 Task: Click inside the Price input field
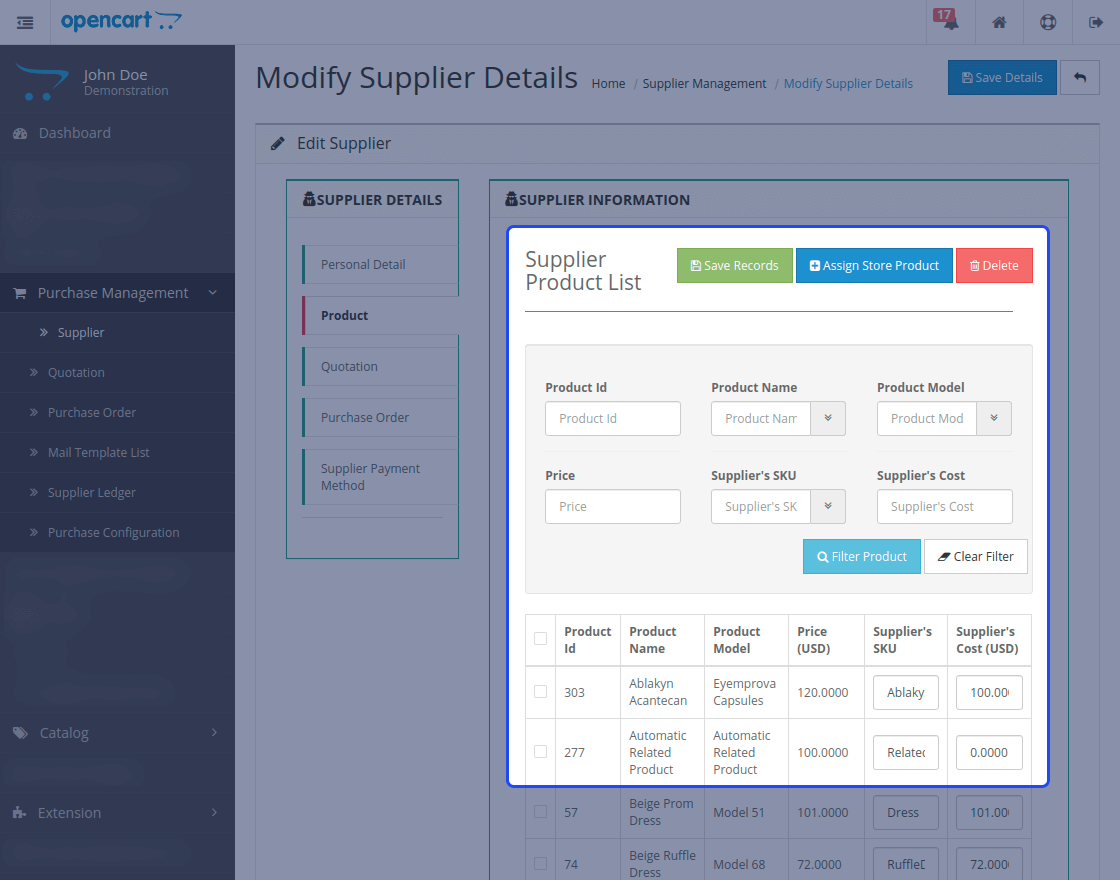point(612,506)
